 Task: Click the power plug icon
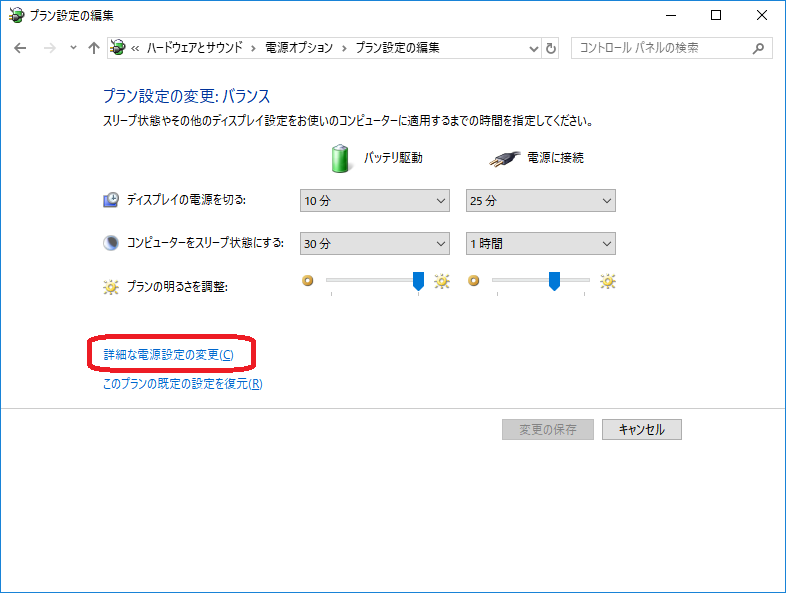(x=504, y=159)
